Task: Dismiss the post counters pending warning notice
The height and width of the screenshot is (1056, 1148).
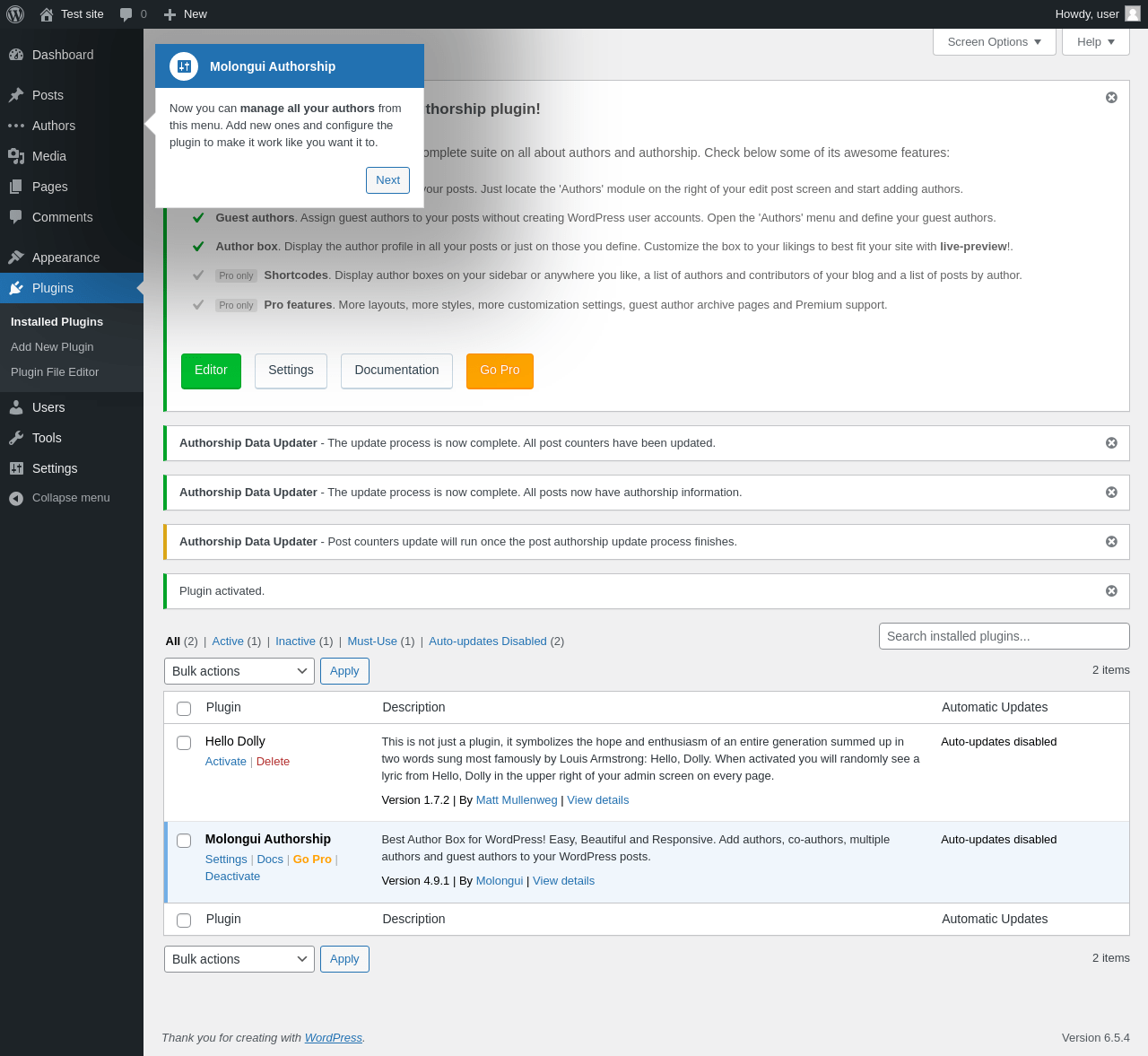Action: [1111, 542]
